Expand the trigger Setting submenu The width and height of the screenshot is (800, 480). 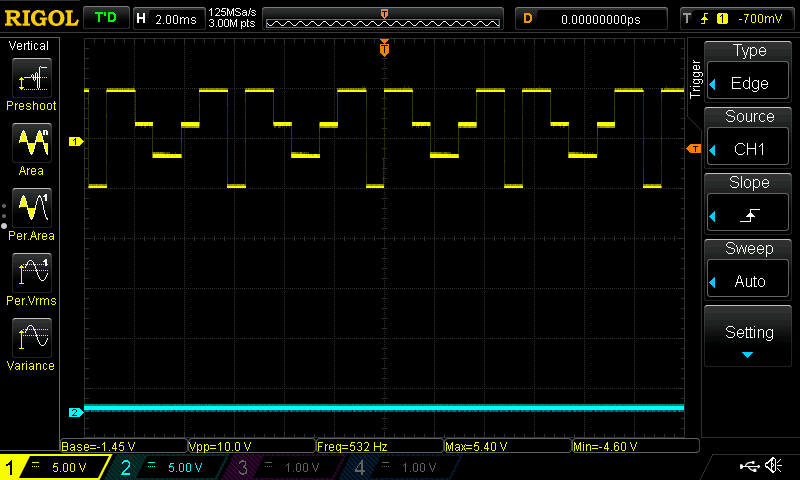tap(748, 336)
